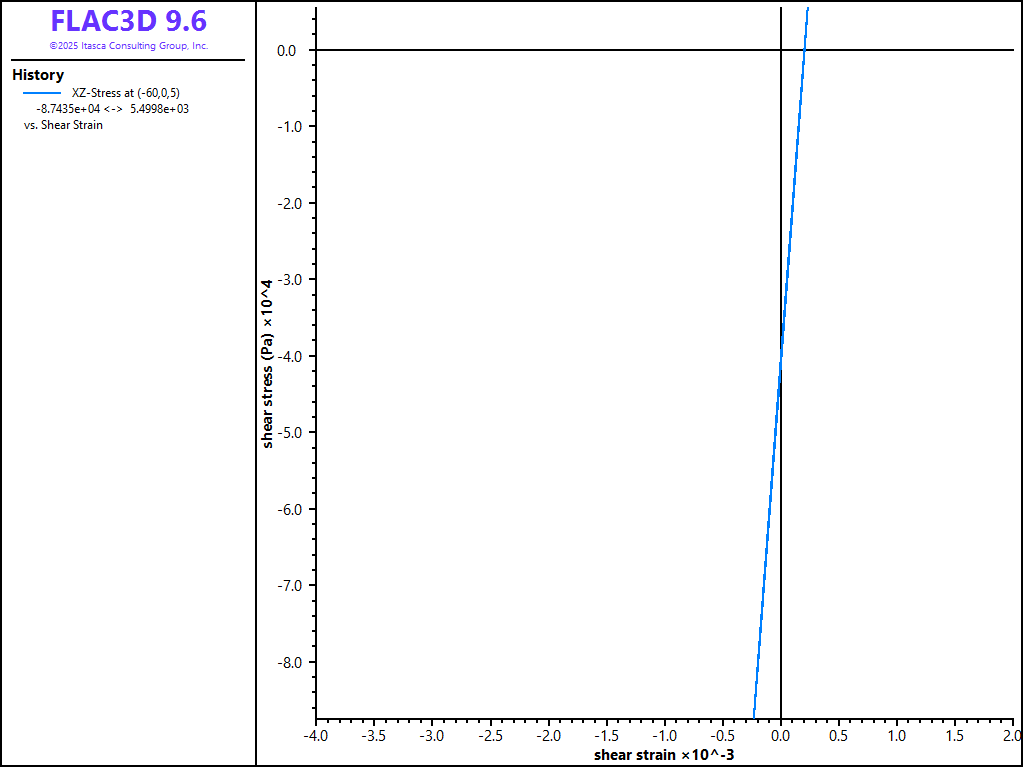Click the FLAC3D 9.6 title text
This screenshot has width=1024, height=768.
[x=129, y=22]
